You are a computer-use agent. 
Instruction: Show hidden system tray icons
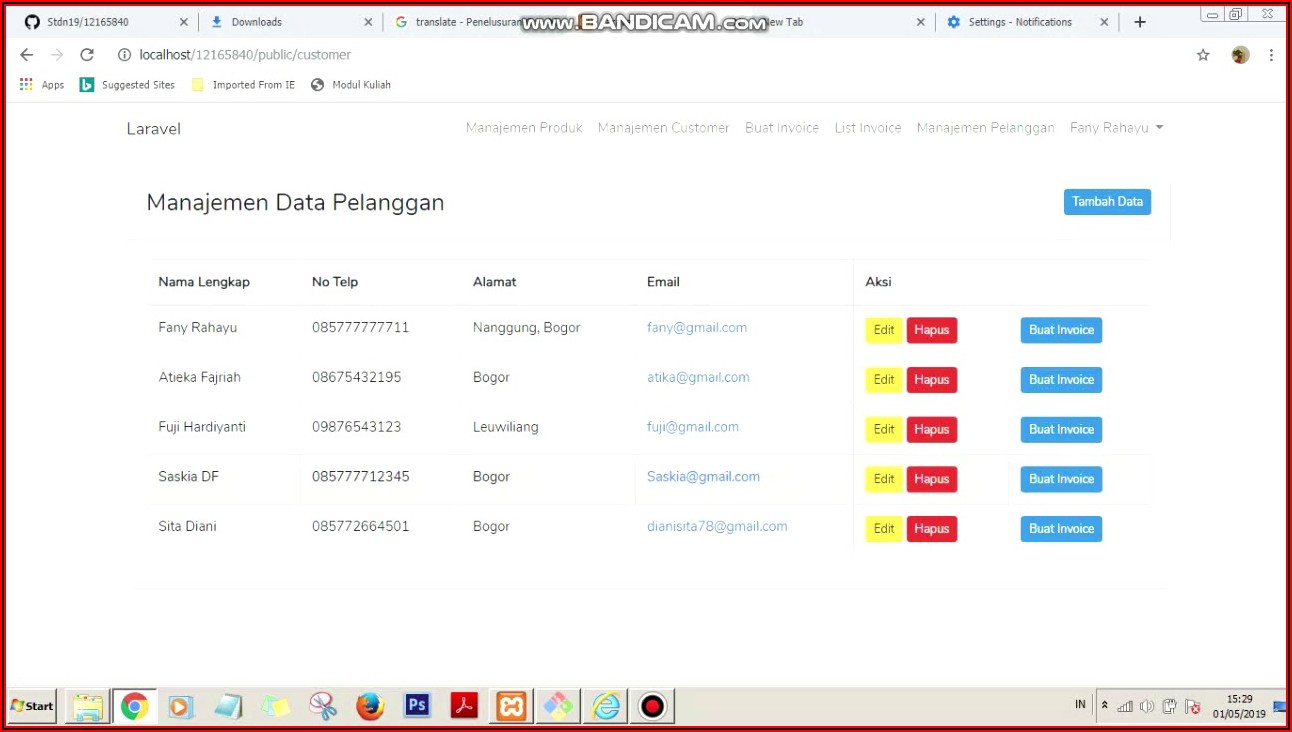point(1104,706)
